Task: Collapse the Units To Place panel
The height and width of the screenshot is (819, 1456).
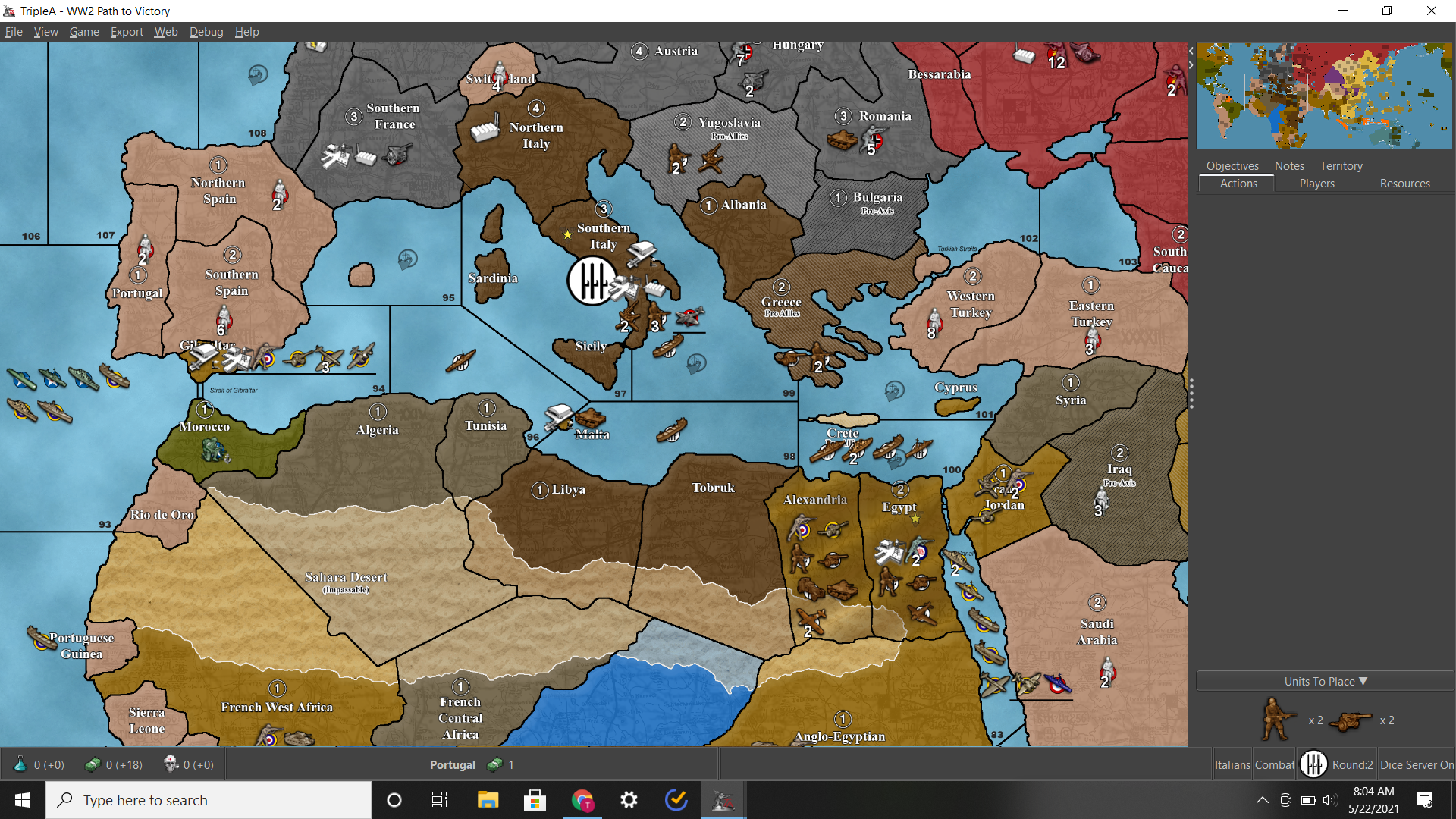Action: coord(1325,681)
